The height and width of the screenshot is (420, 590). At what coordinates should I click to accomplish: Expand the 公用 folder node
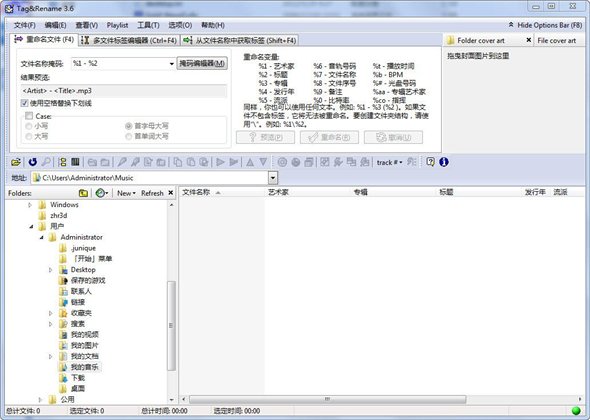click(x=40, y=399)
